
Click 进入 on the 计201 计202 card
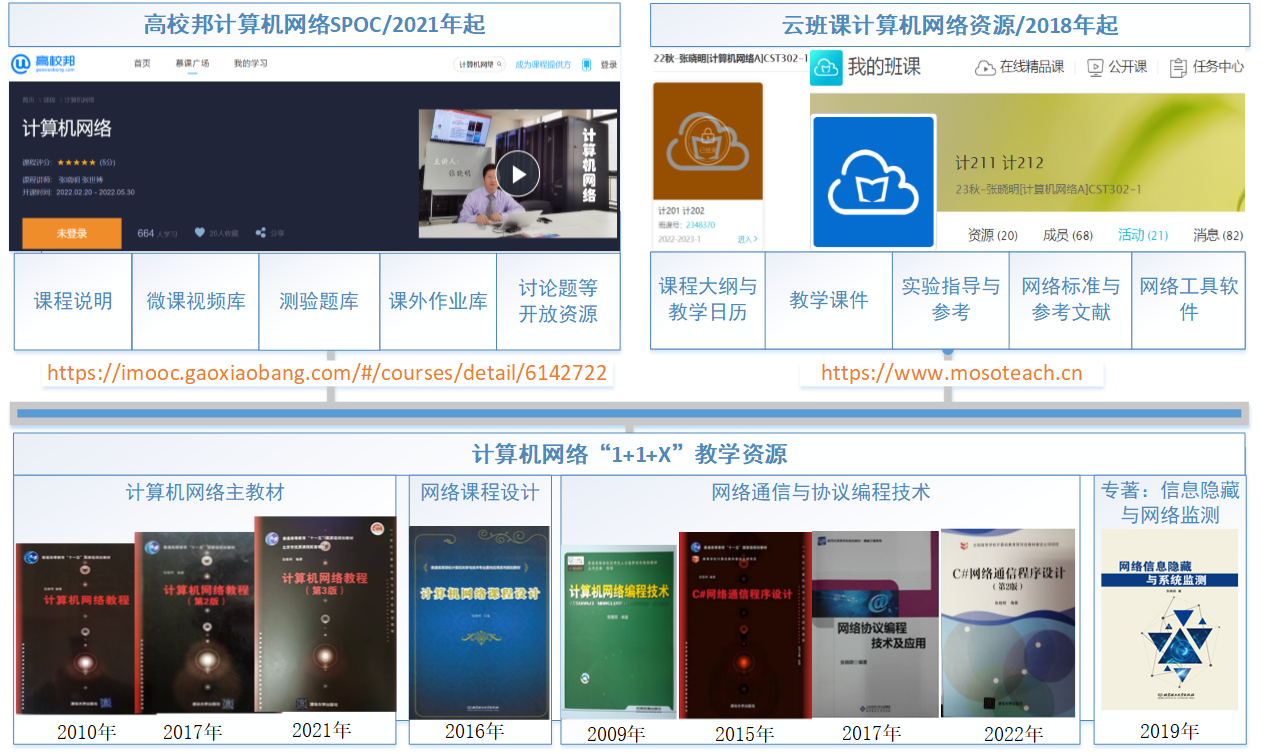coord(746,239)
